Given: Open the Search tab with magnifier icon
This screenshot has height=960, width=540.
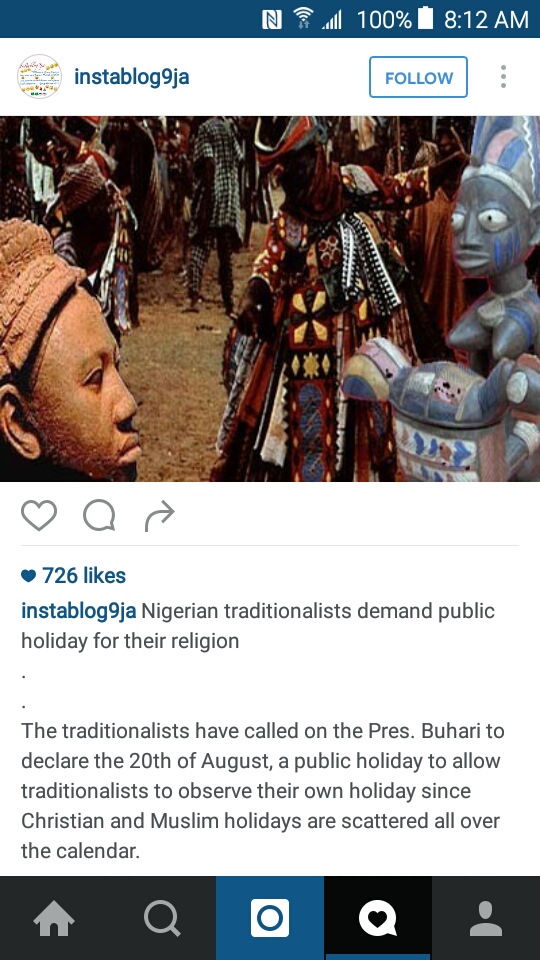Looking at the screenshot, I should coord(162,918).
